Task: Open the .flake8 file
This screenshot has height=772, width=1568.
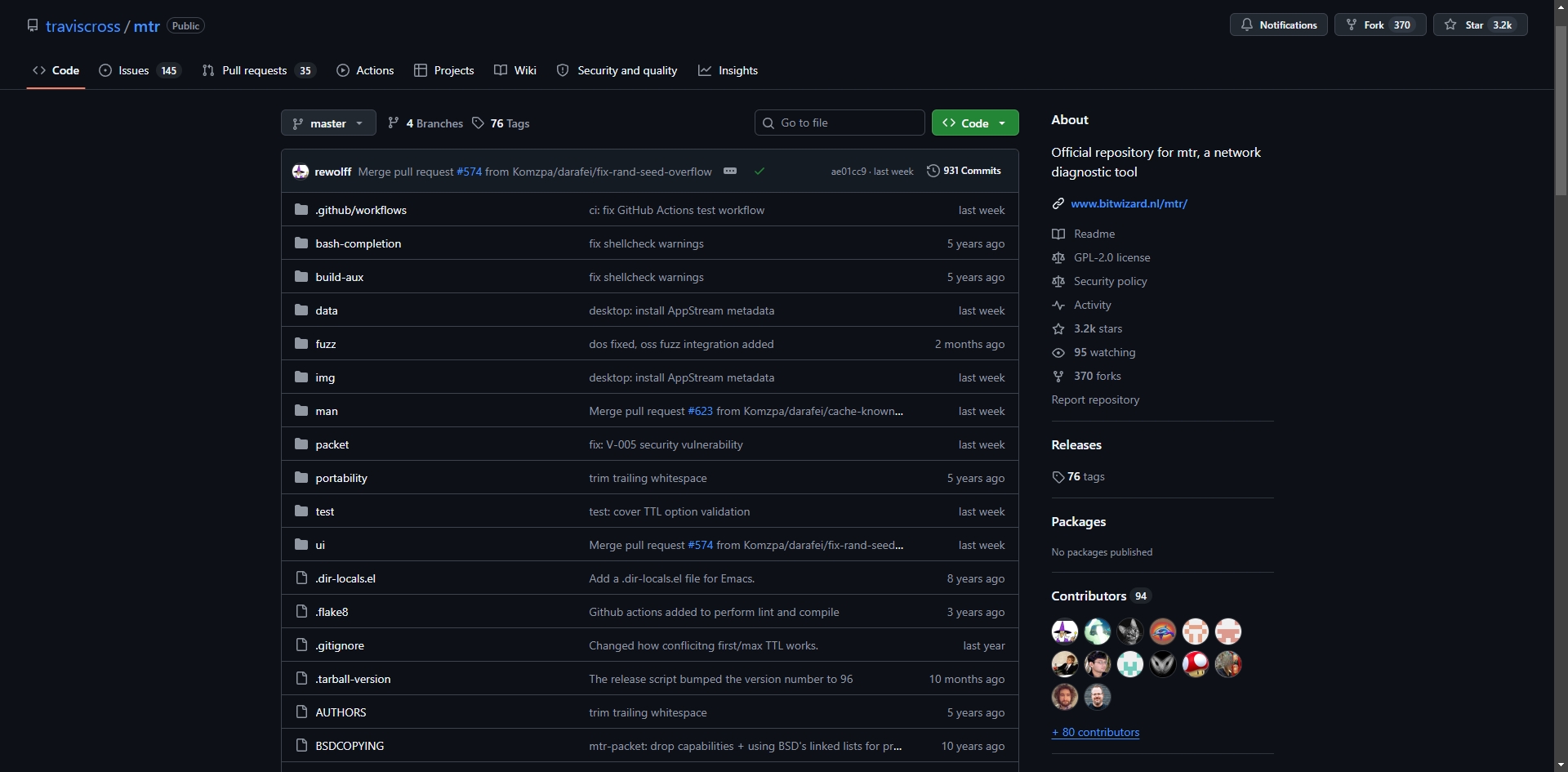Action: [332, 612]
